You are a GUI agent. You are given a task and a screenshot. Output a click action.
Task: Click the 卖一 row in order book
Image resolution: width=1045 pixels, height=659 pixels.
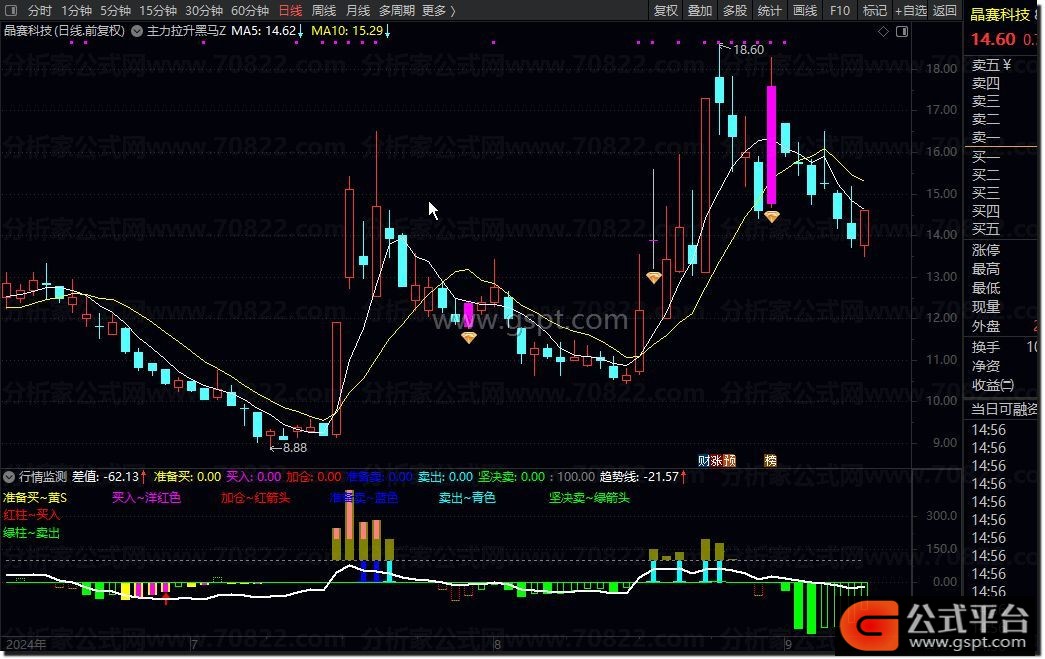coord(1002,137)
